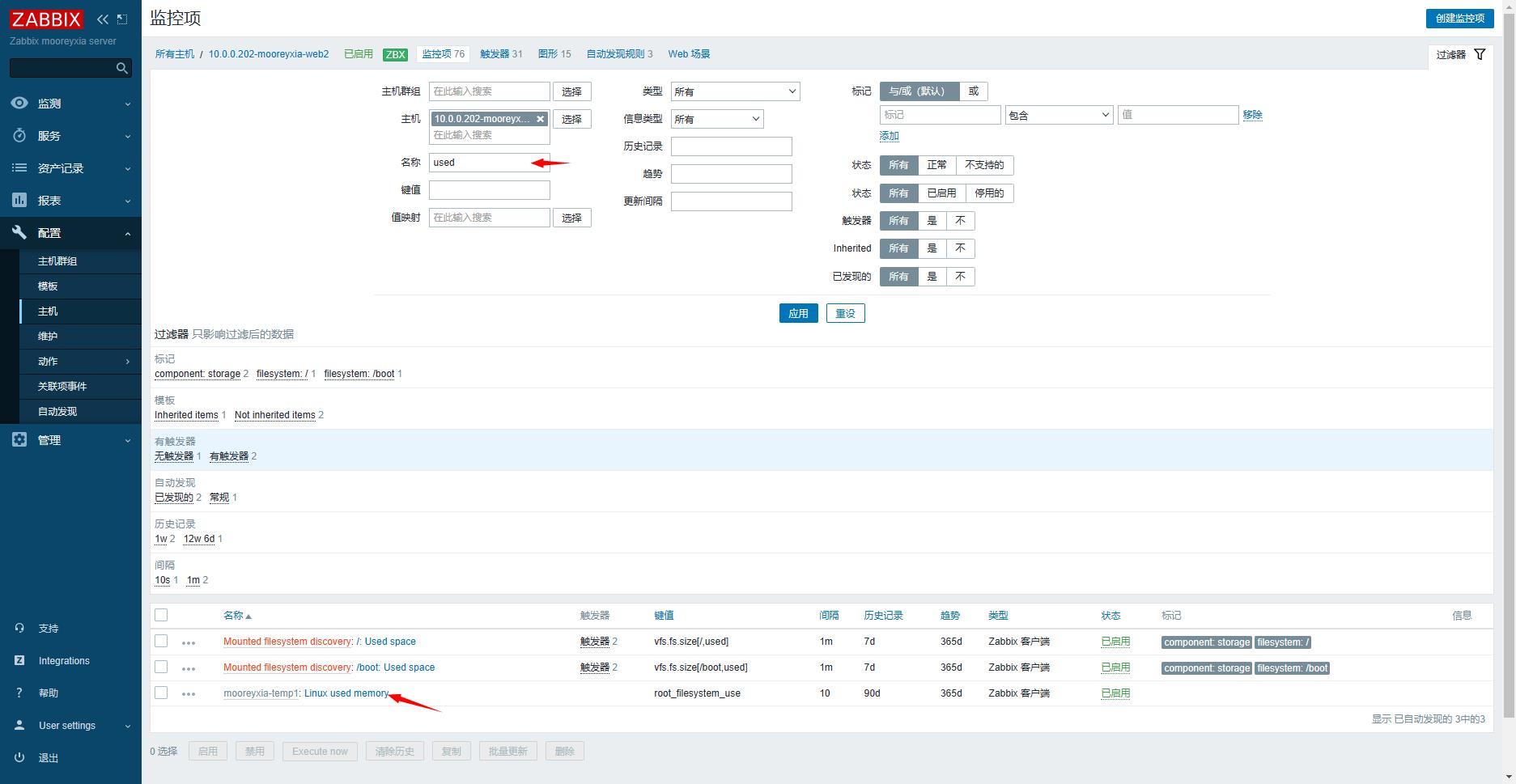Remove selected host 10.0.0.202-mooreyx tag
Viewport: 1516px width, 784px height.
pyautogui.click(x=541, y=119)
